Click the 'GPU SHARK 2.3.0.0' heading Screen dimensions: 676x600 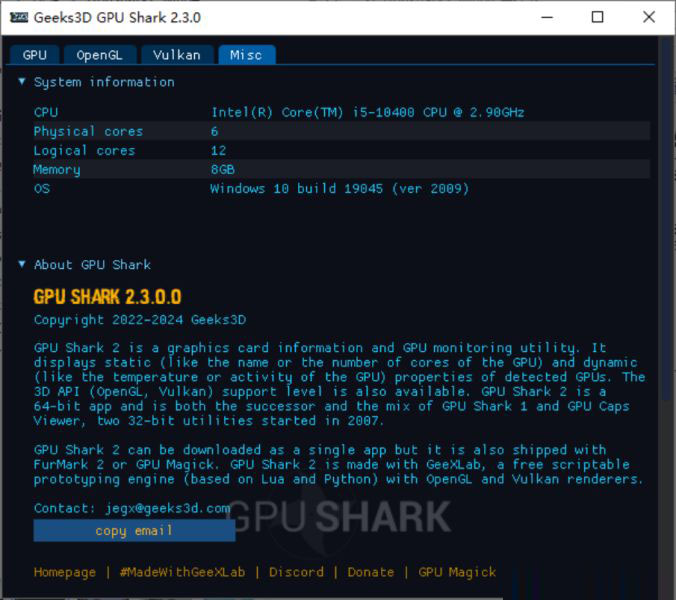(107, 297)
